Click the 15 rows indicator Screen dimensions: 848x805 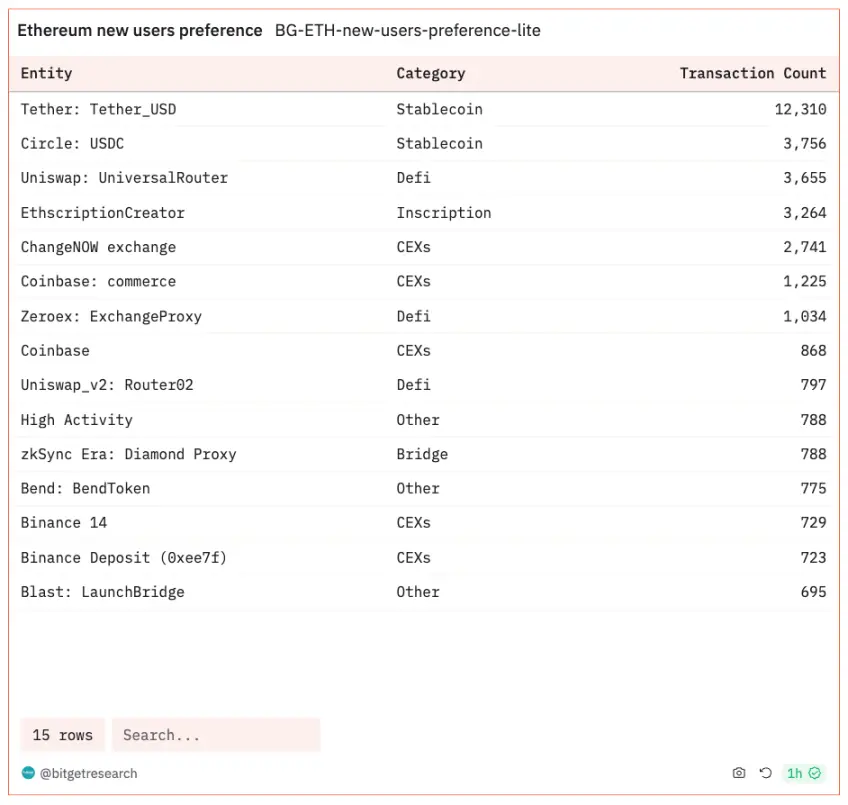tap(62, 735)
